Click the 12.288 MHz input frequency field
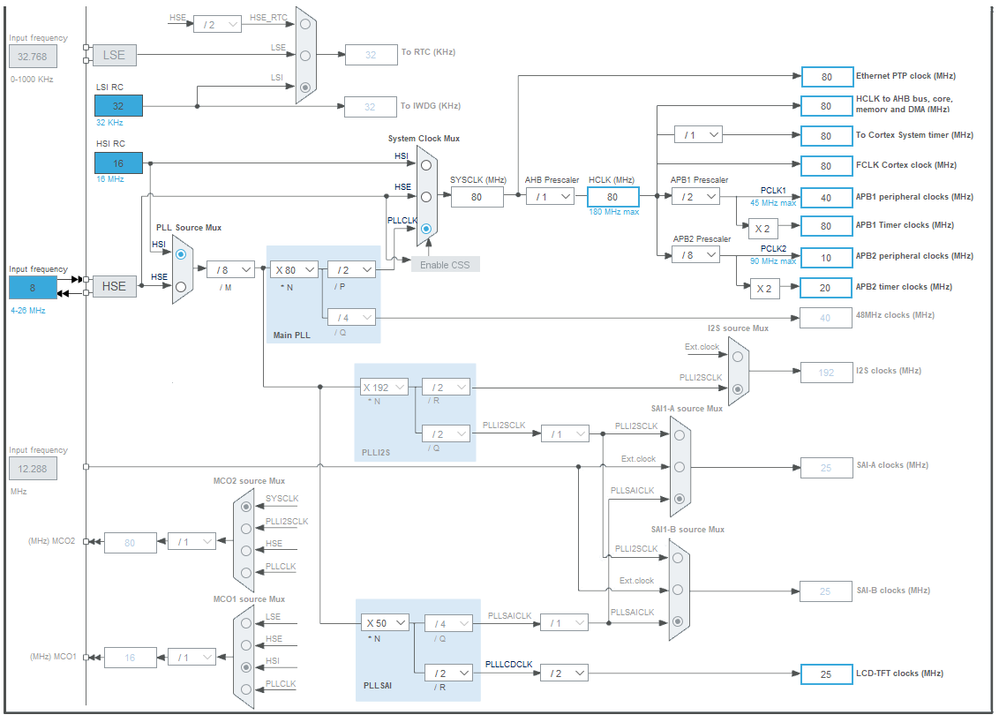This screenshot has height=716, width=999. click(32, 468)
